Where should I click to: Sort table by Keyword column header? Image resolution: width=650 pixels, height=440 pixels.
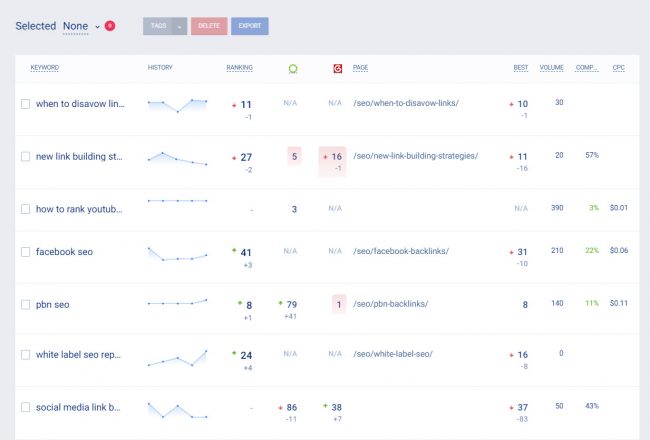(45, 67)
